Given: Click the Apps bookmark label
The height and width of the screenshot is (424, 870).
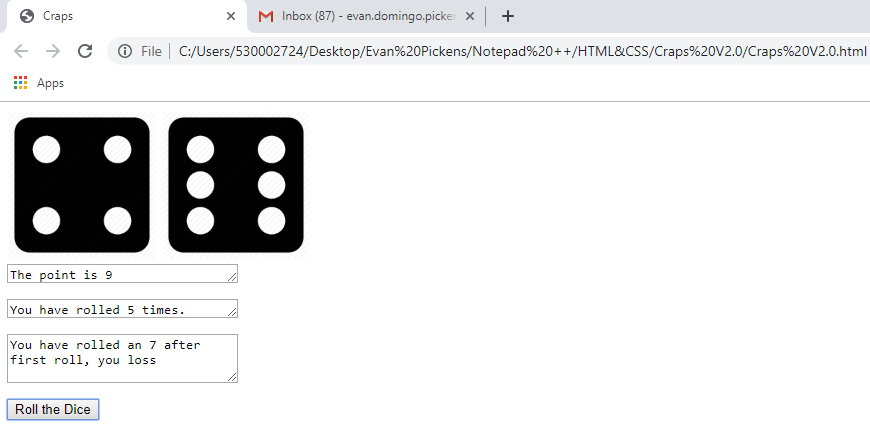Looking at the screenshot, I should (50, 83).
